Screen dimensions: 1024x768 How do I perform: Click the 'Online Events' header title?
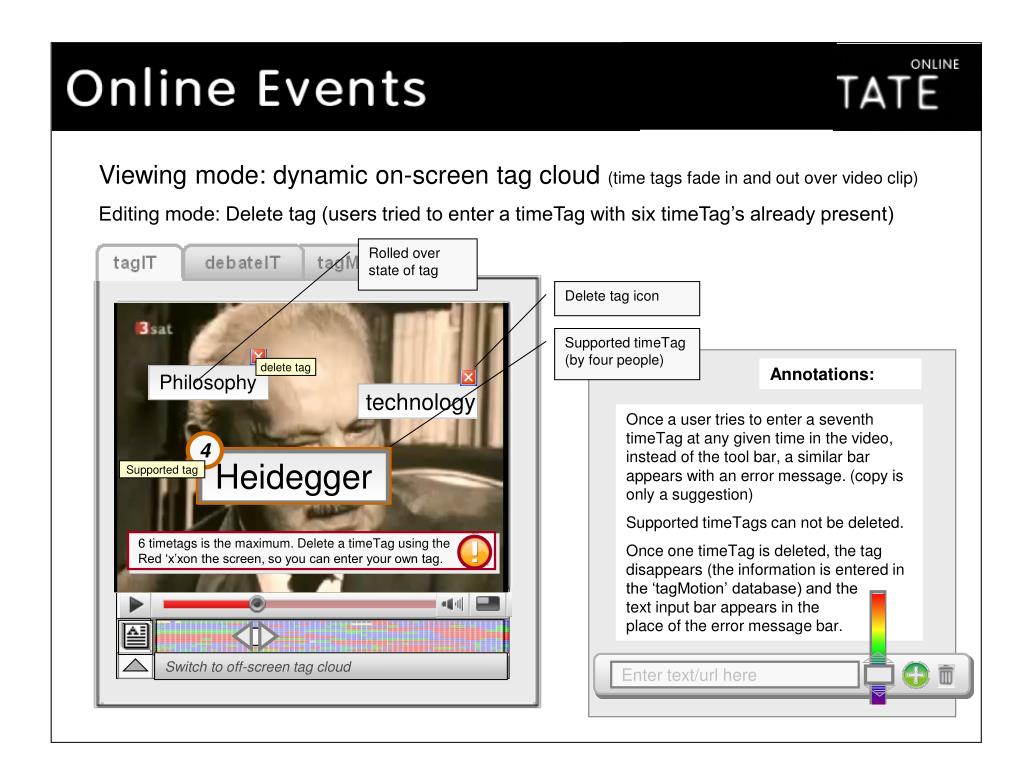pyautogui.click(x=246, y=88)
